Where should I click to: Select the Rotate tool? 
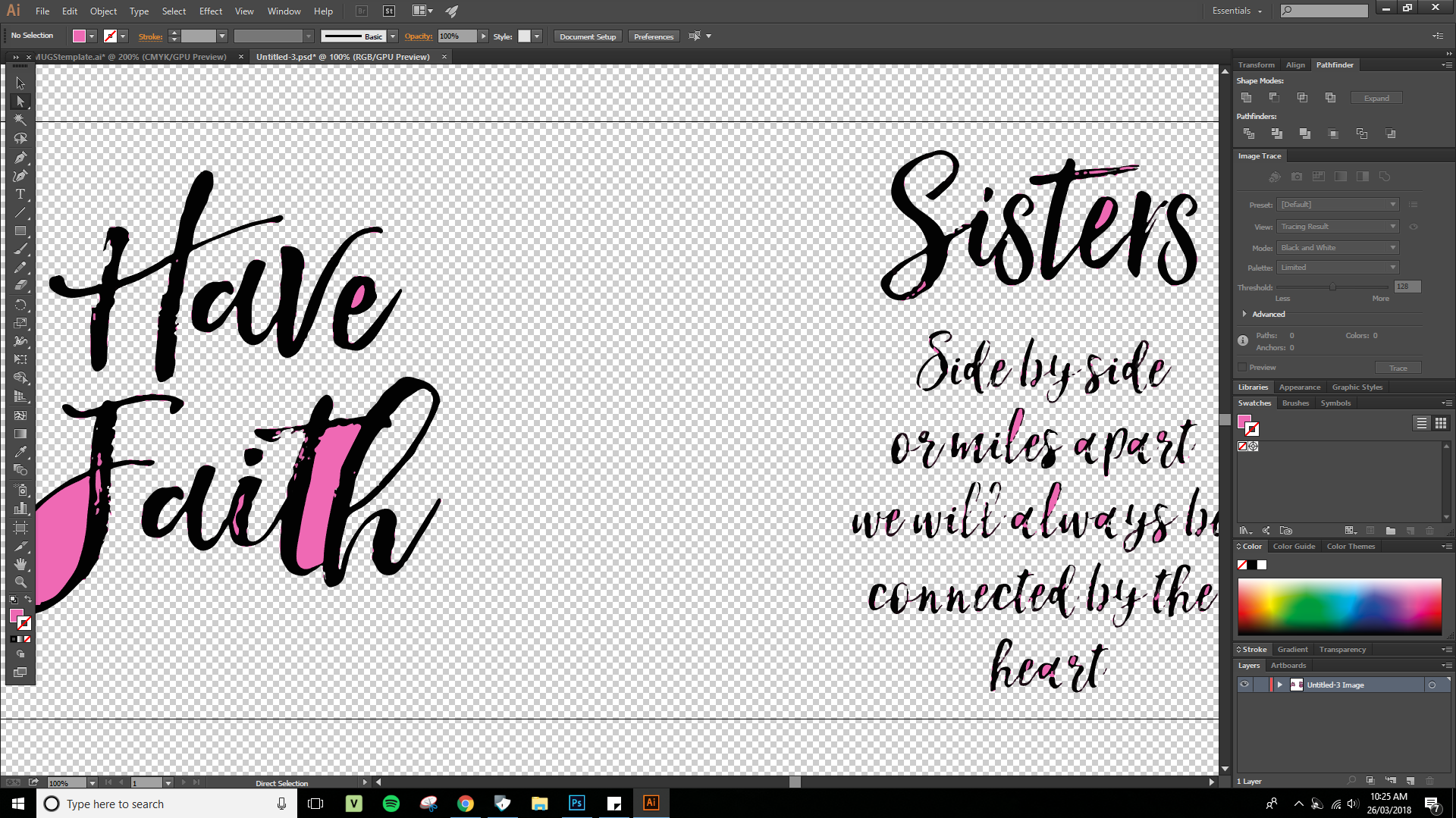20,305
